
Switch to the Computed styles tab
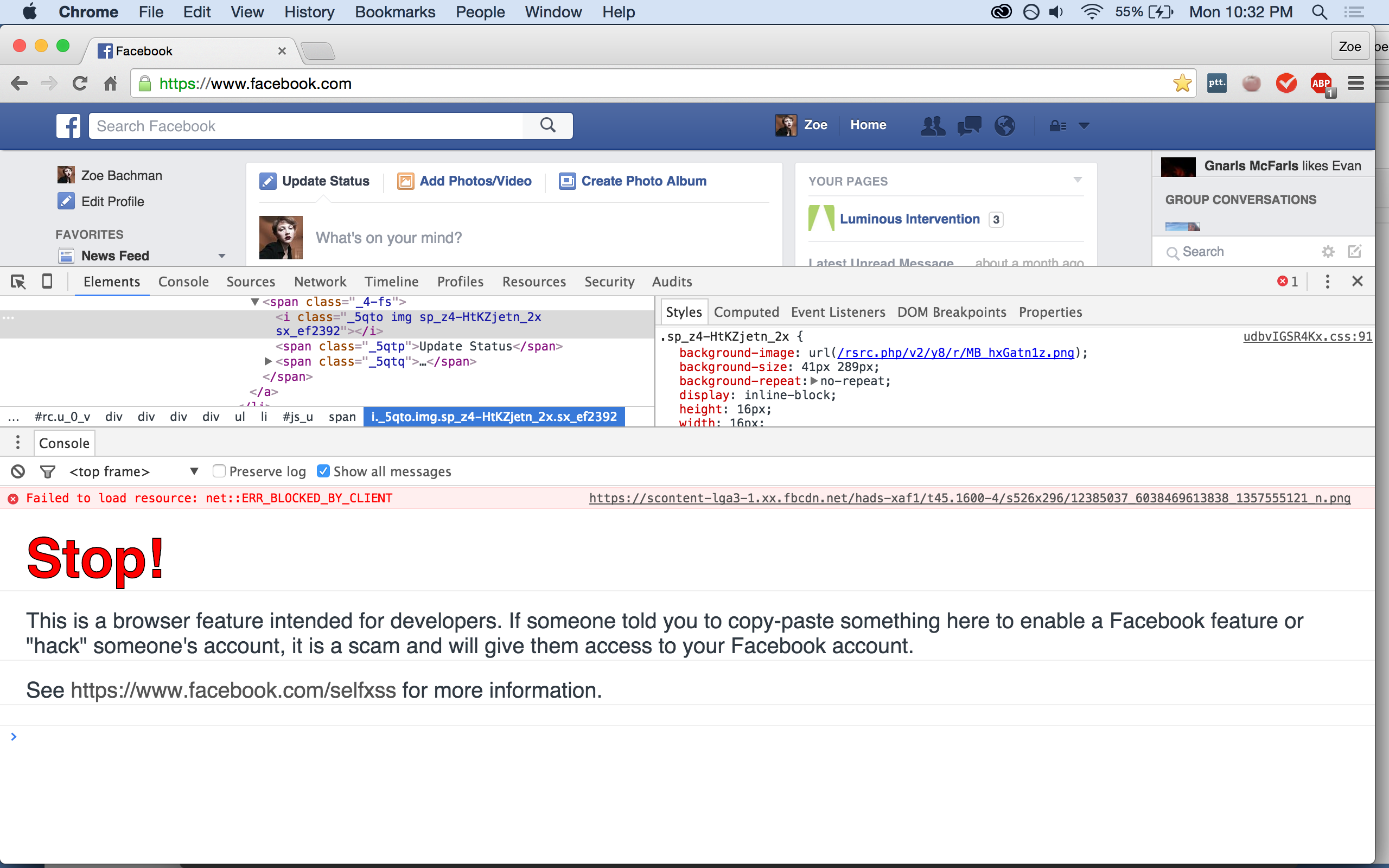coord(746,312)
